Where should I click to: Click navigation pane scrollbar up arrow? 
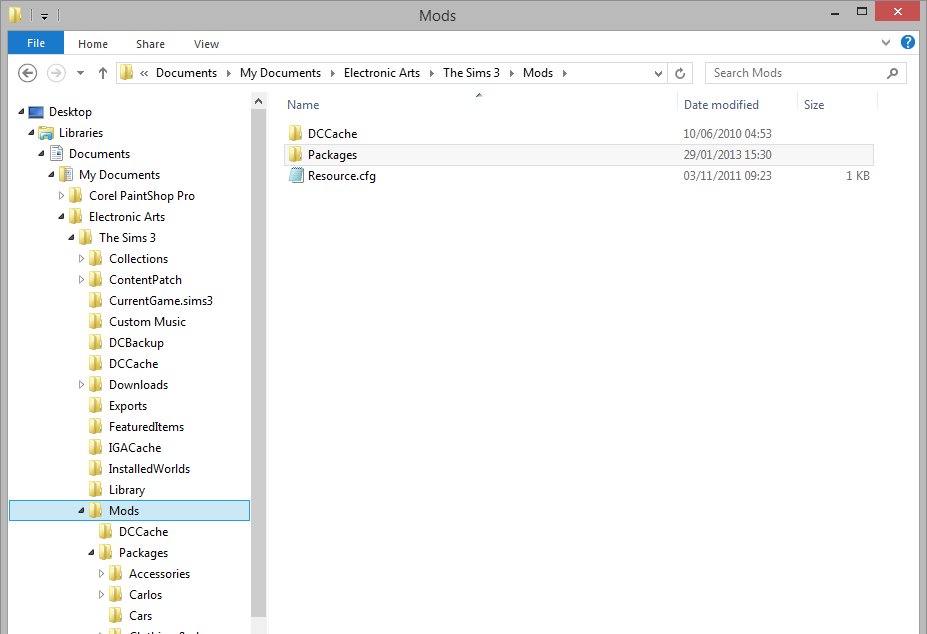(x=258, y=101)
